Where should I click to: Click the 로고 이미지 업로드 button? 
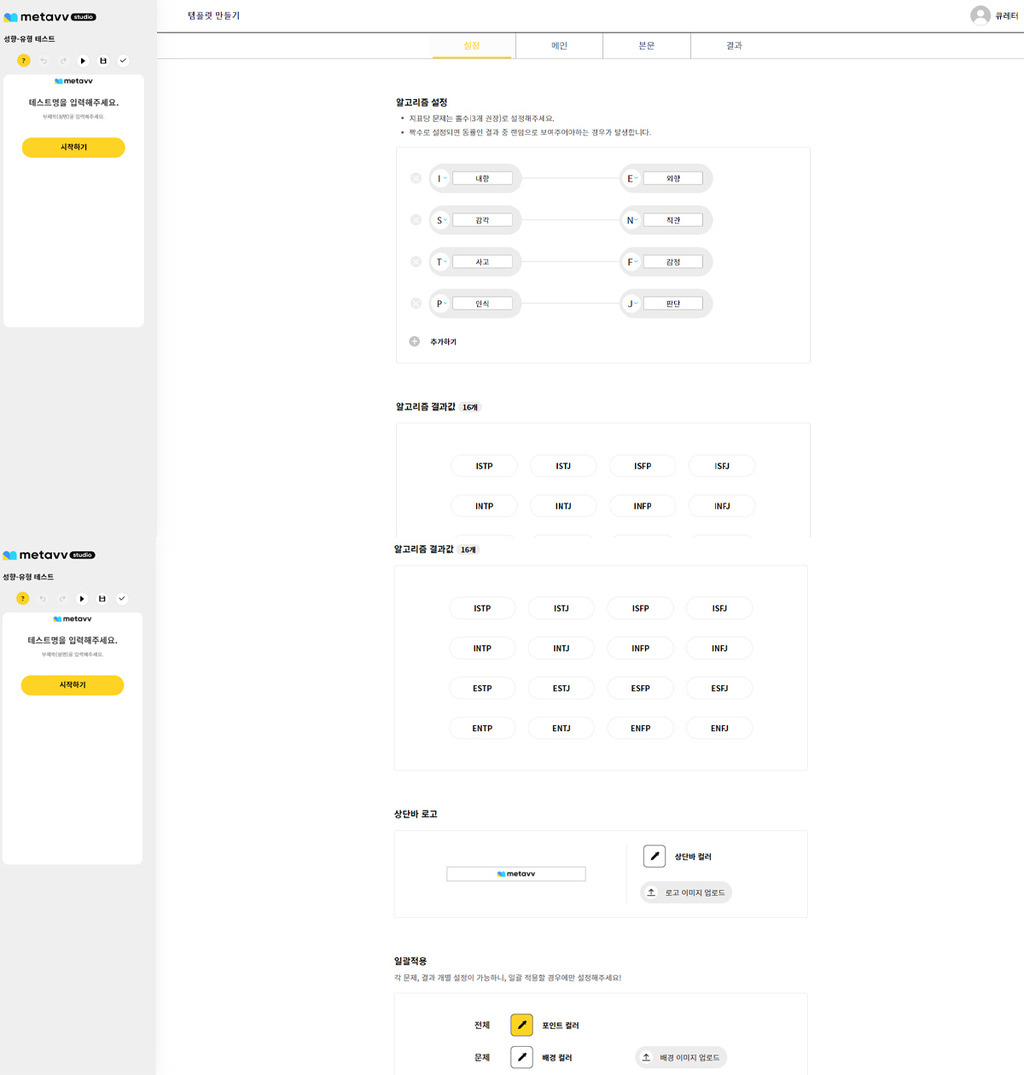(686, 893)
